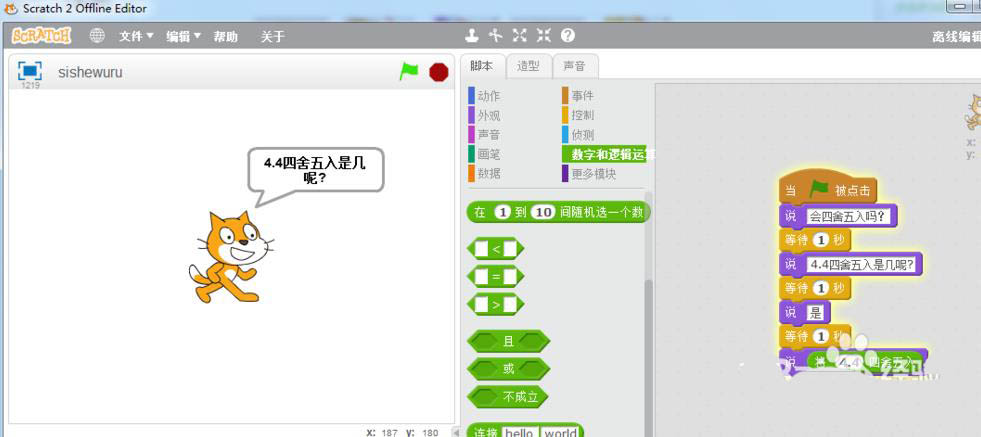Image resolution: width=981 pixels, height=437 pixels.
Task: Click the blue 动作 category color swatch
Action: coord(471,96)
